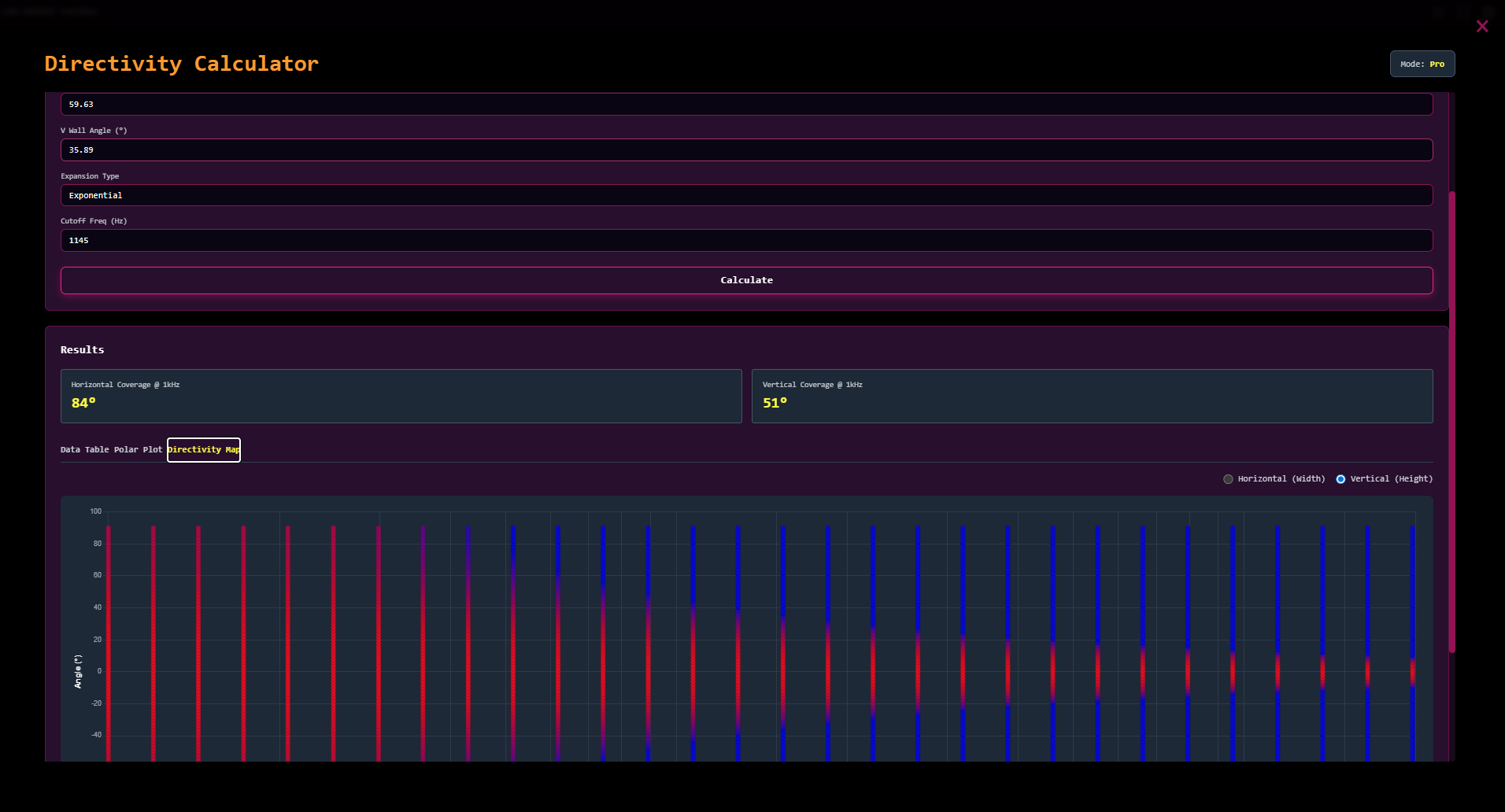
Task: Click the last blue bar in directivity map
Action: pos(1412,582)
